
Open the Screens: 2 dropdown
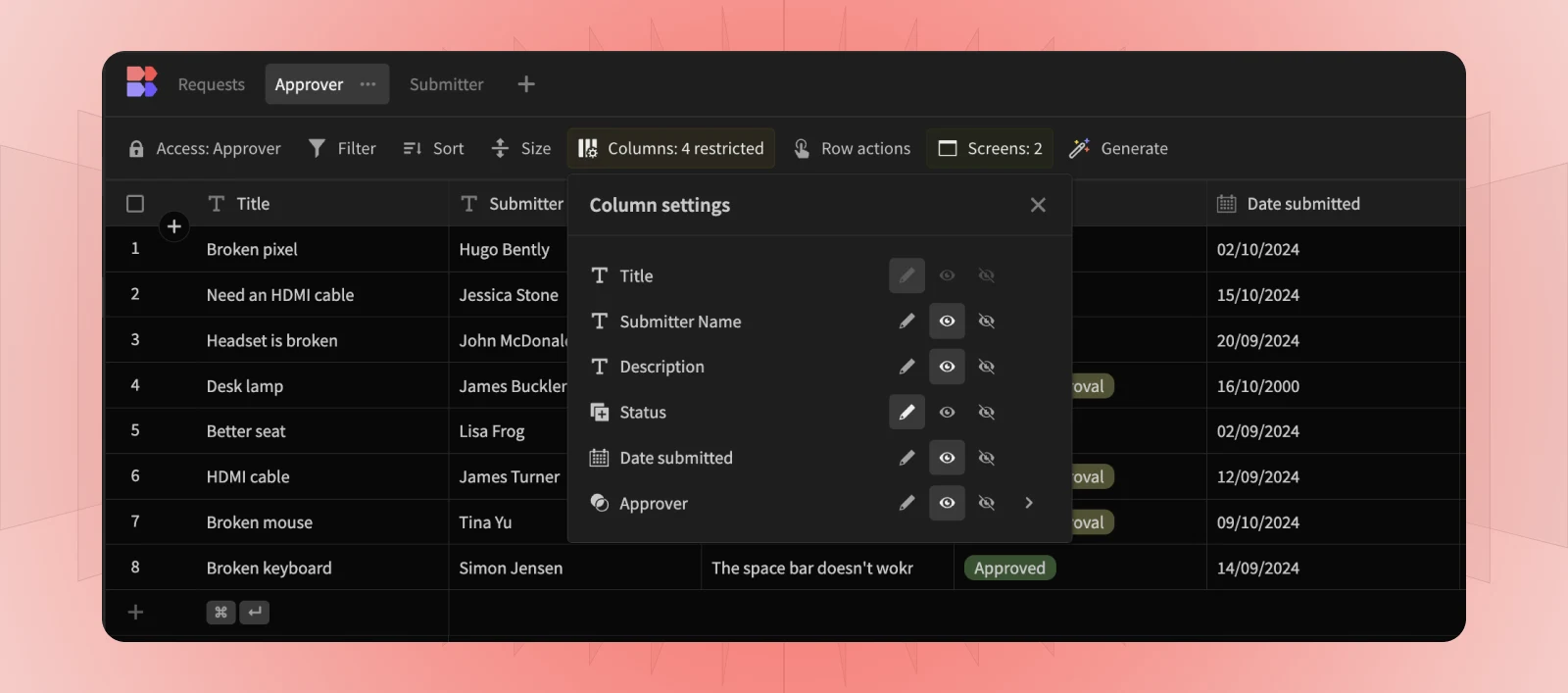990,148
